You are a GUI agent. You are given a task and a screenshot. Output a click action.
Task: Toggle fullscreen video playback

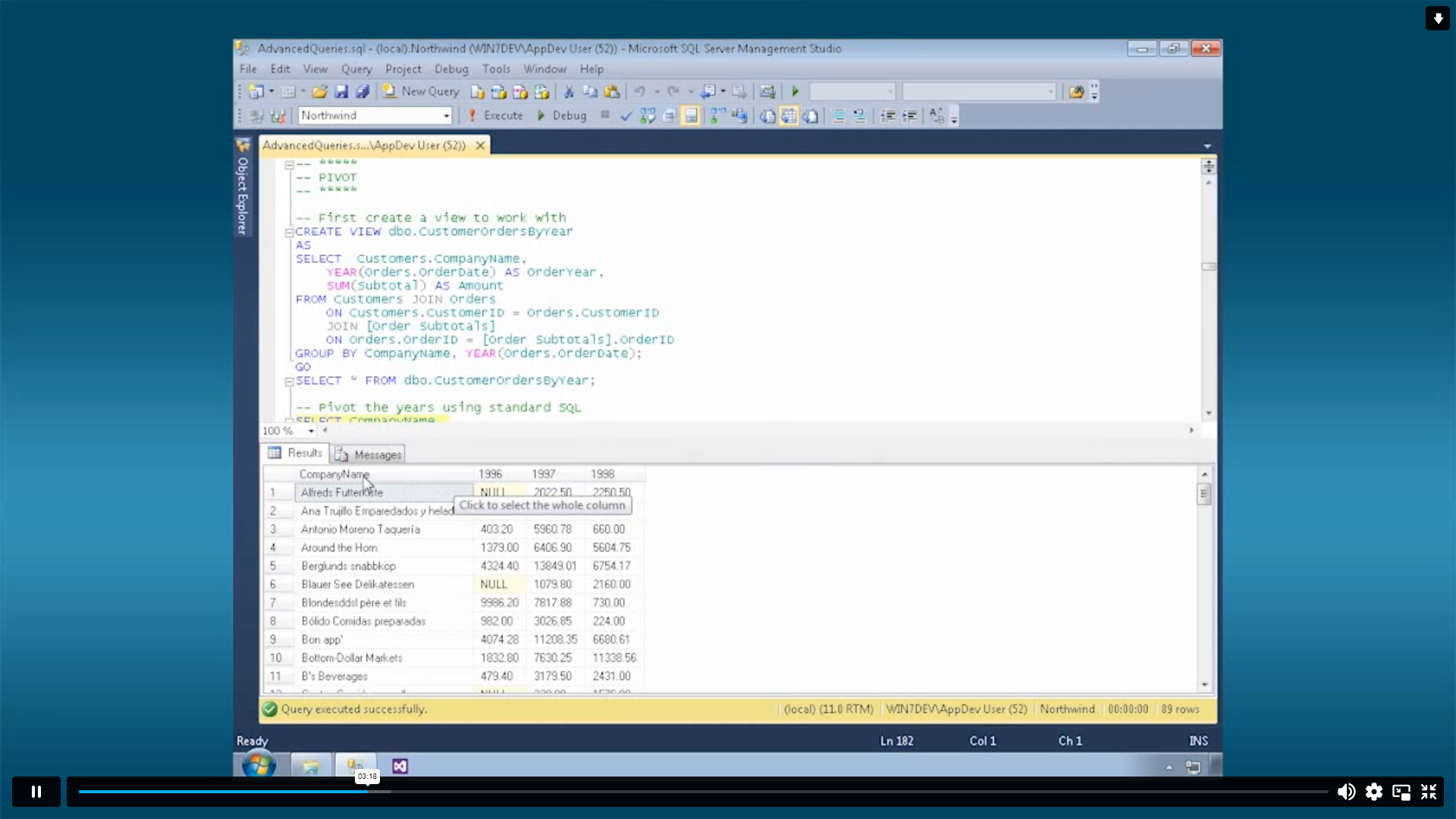tap(1429, 791)
